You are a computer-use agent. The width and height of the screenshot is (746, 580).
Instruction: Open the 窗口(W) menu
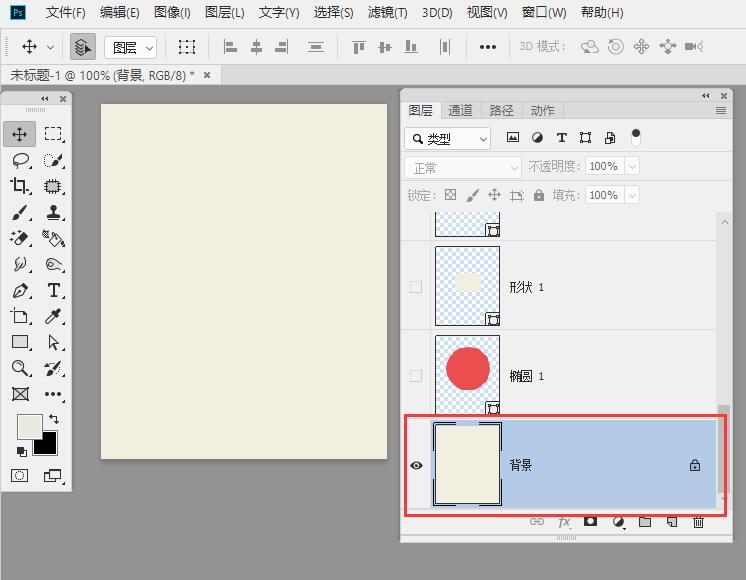544,12
